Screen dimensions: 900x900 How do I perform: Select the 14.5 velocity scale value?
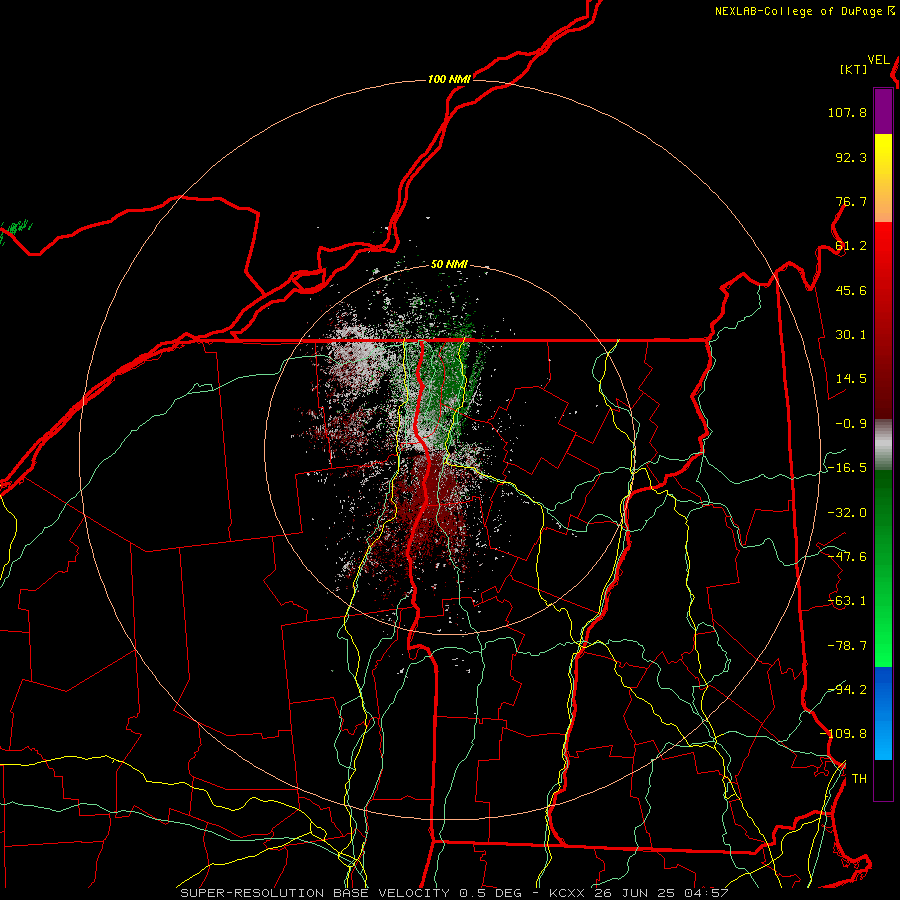(851, 379)
